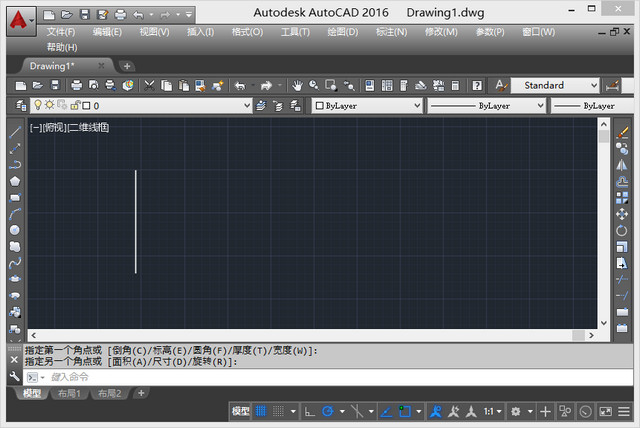Click the Help question mark icon
The width and height of the screenshot is (640, 428).
pyautogui.click(x=477, y=85)
